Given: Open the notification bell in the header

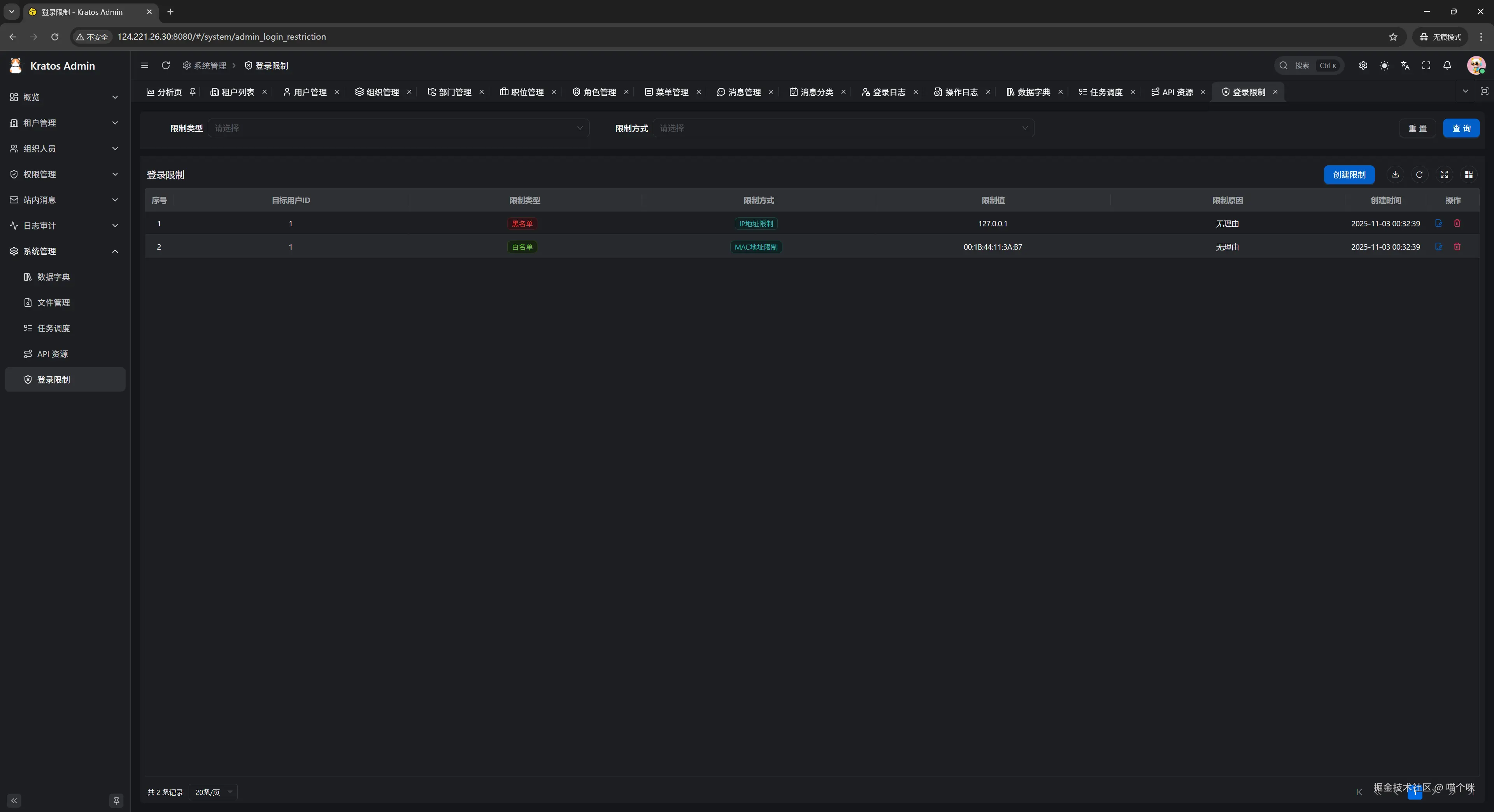Looking at the screenshot, I should [x=1447, y=65].
